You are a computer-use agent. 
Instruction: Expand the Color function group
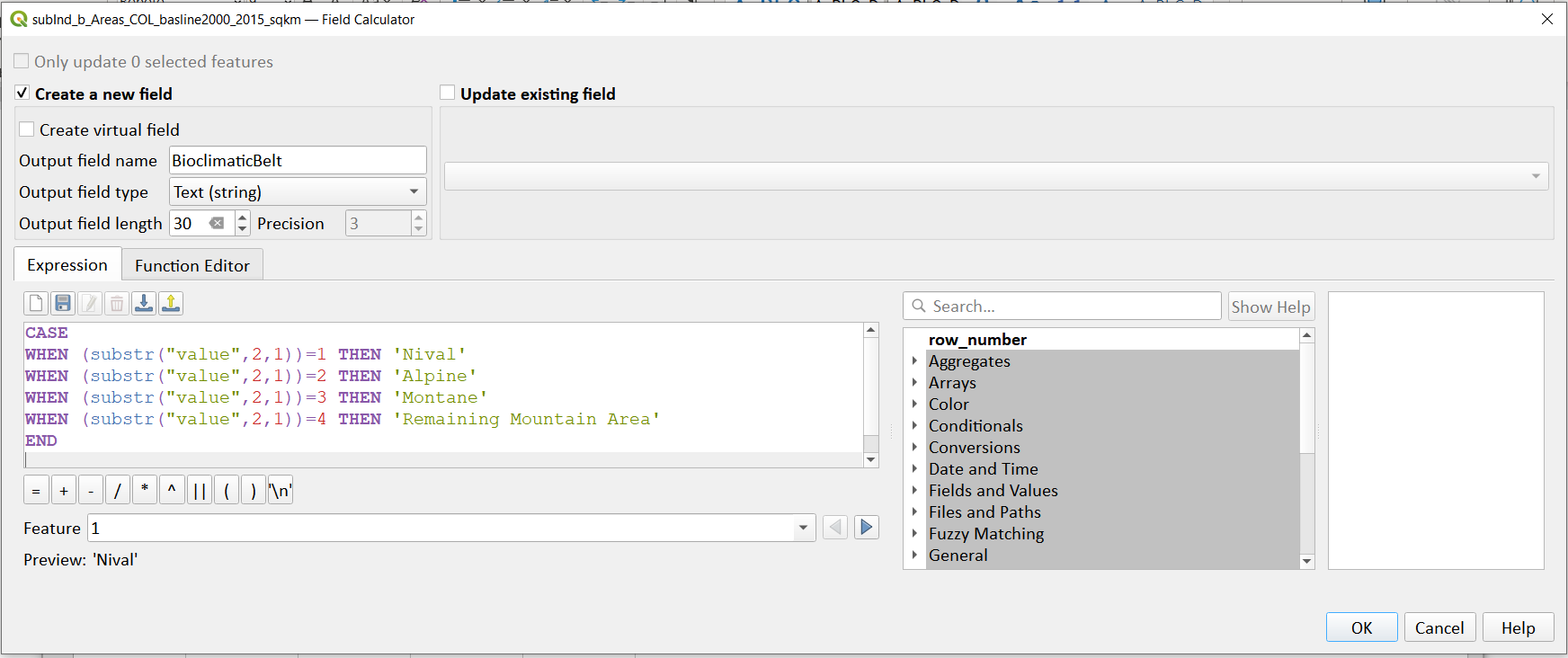click(914, 404)
